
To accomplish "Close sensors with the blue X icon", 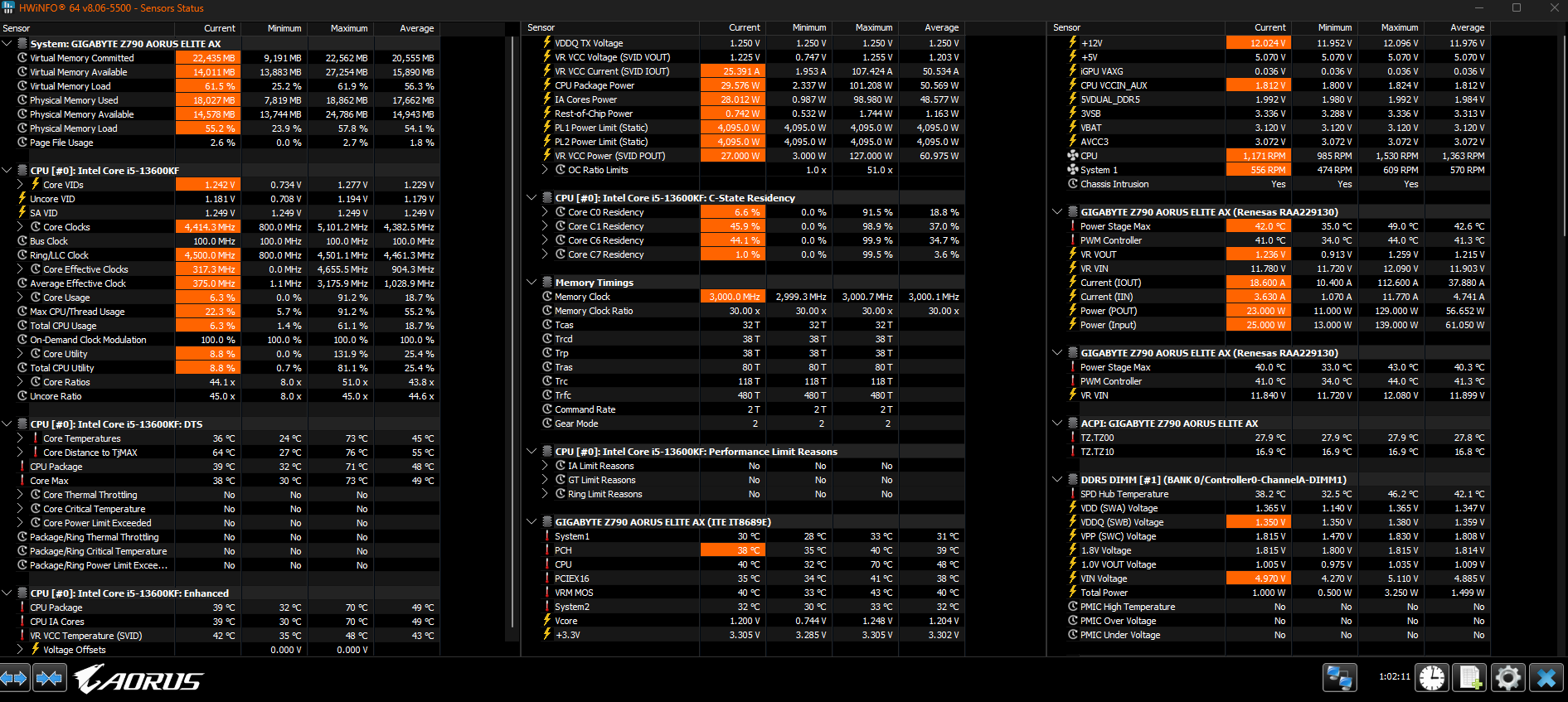I will [x=1546, y=677].
